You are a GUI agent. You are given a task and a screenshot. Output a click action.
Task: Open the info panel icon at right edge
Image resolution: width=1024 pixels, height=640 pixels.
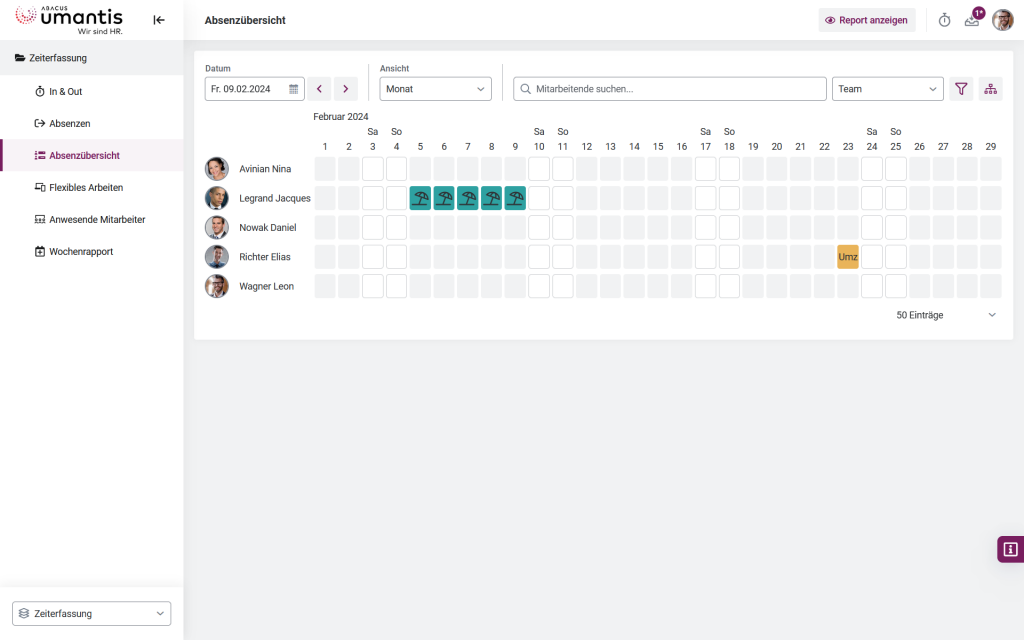click(1010, 549)
